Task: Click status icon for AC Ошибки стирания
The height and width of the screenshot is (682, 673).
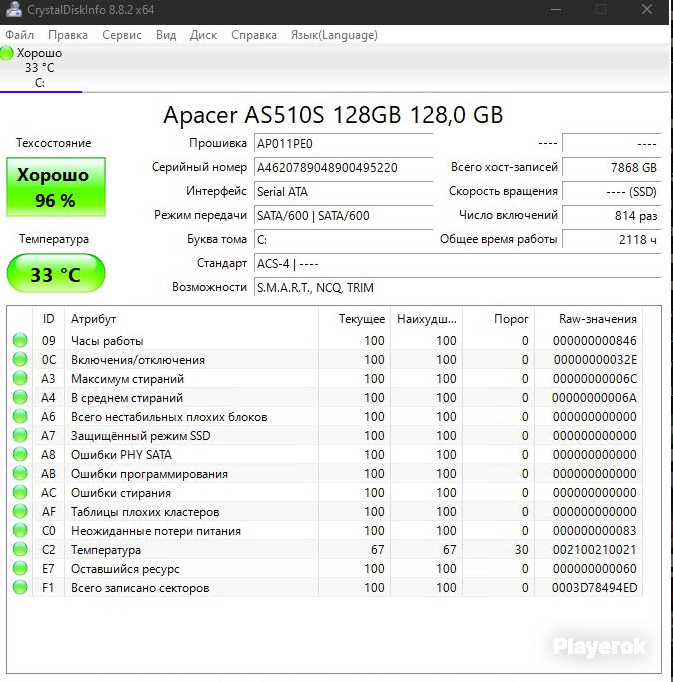Action: point(20,492)
